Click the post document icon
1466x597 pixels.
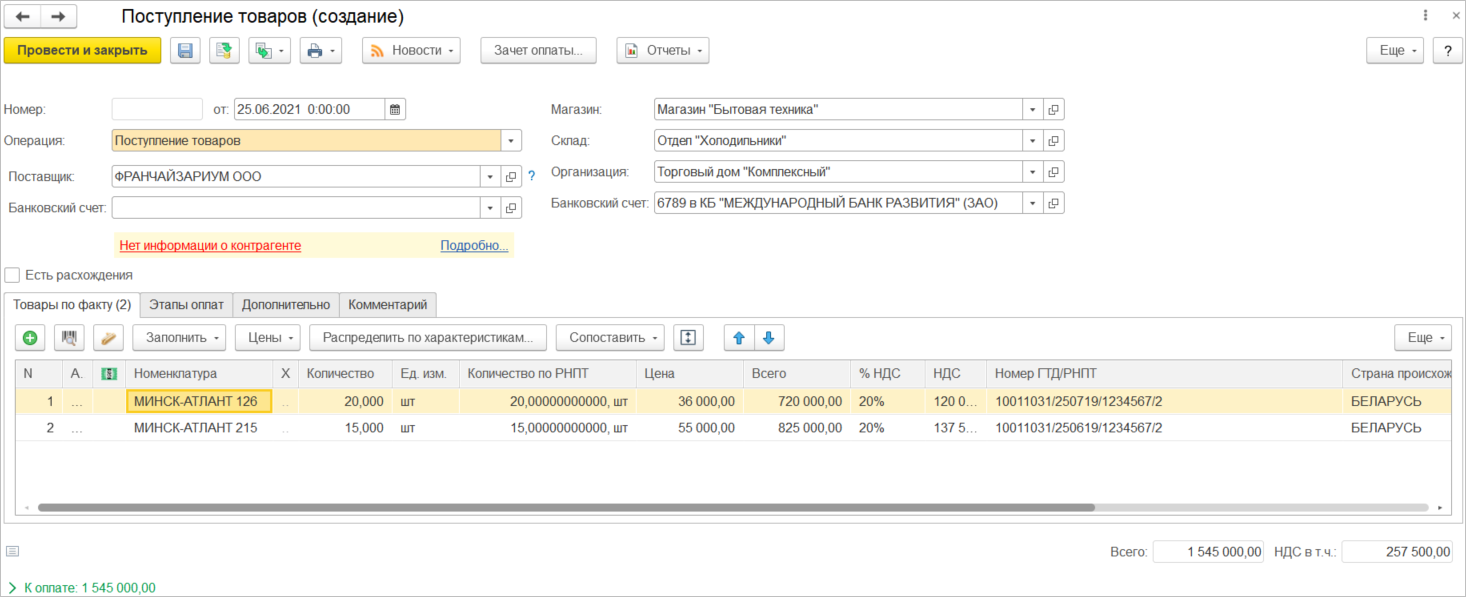(224, 51)
